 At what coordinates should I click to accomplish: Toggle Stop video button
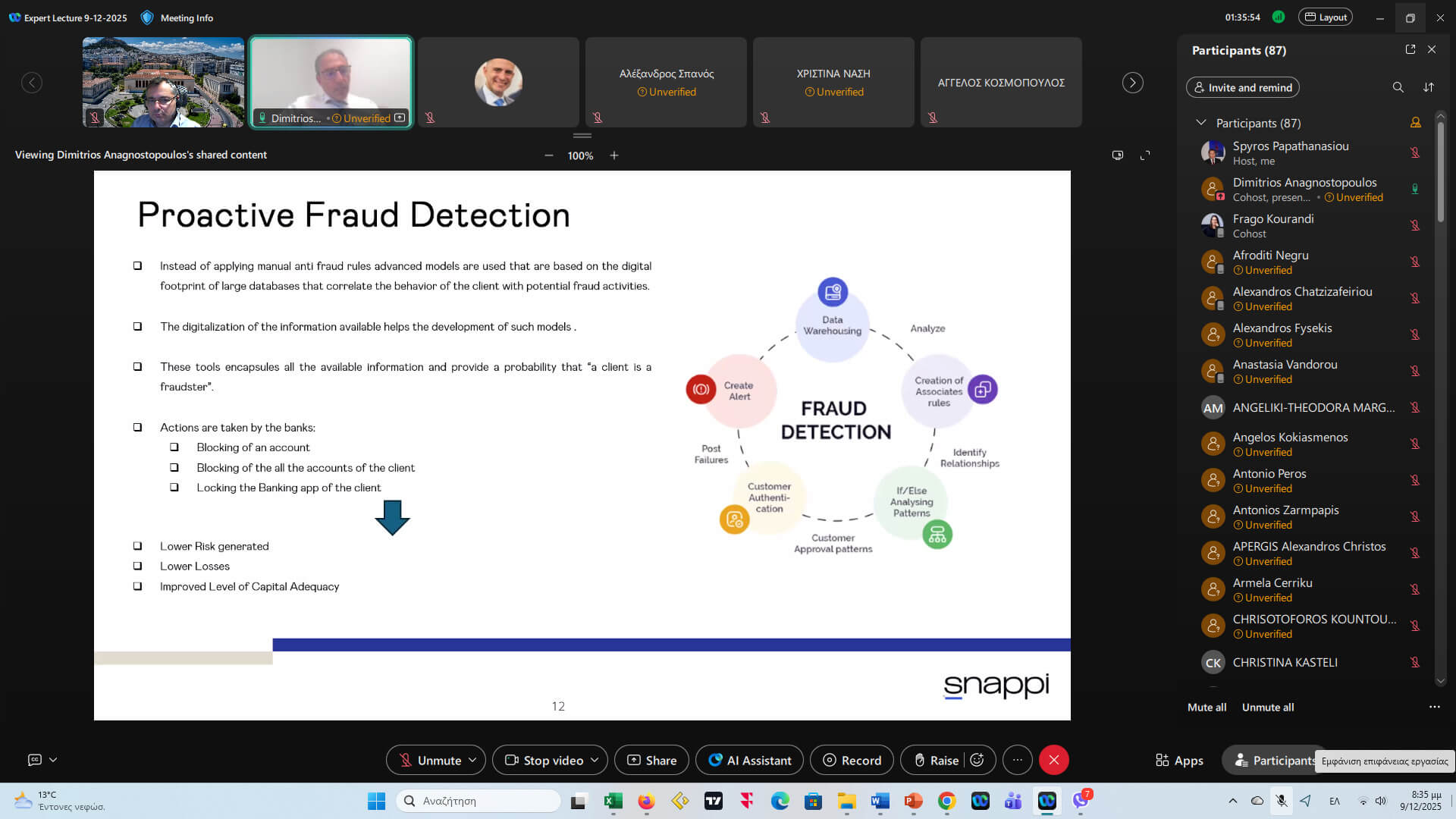(x=544, y=760)
